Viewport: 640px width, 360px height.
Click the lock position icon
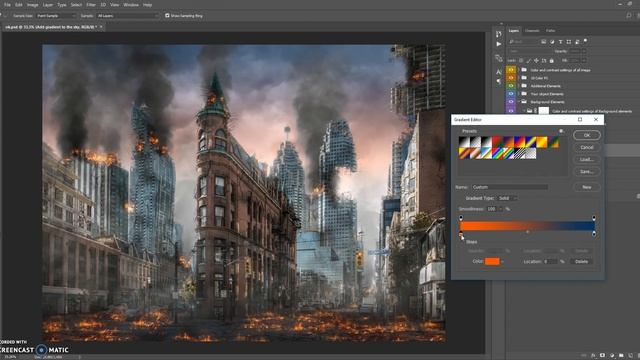click(x=536, y=60)
